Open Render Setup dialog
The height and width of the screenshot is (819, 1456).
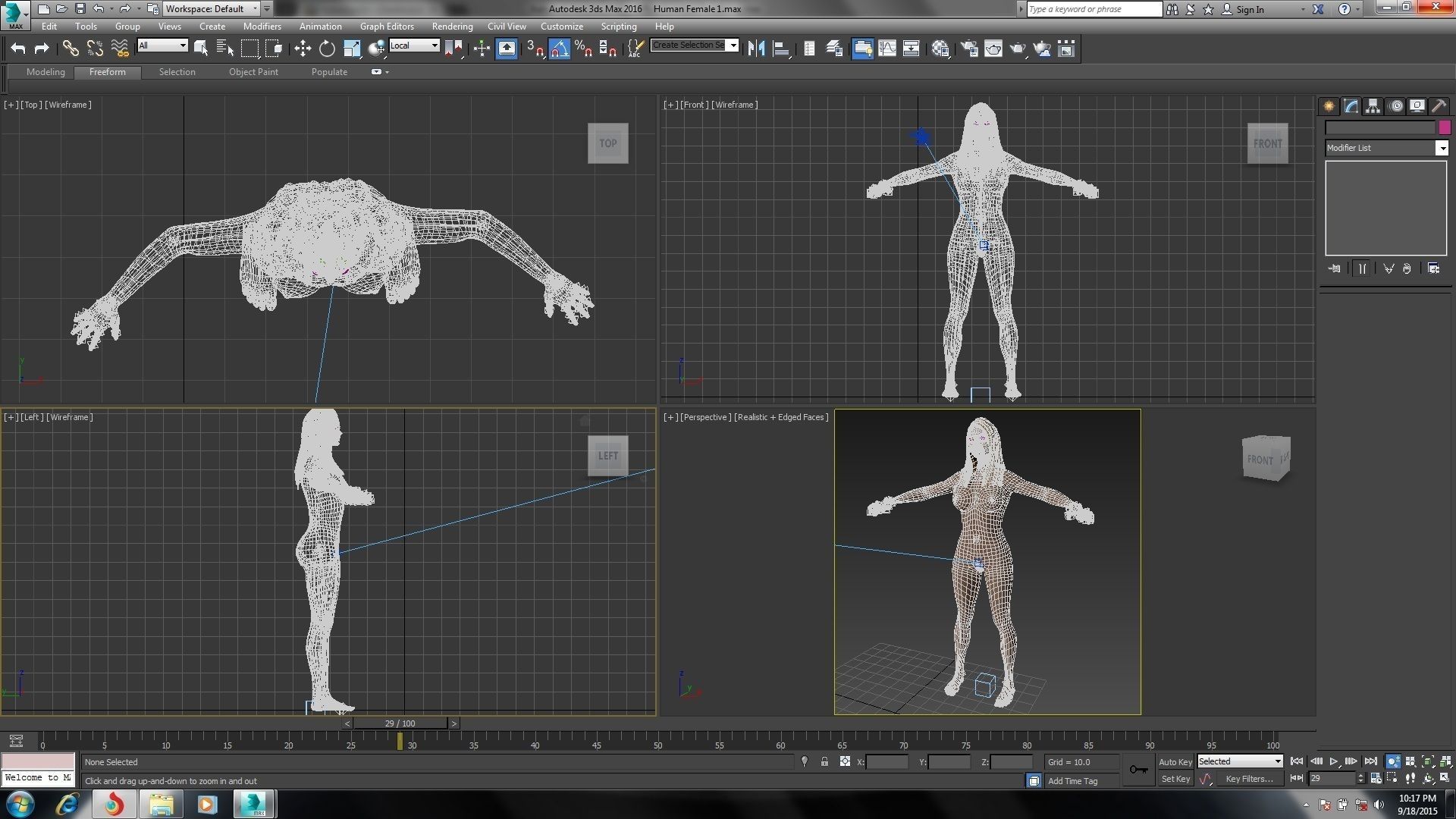pos(968,49)
